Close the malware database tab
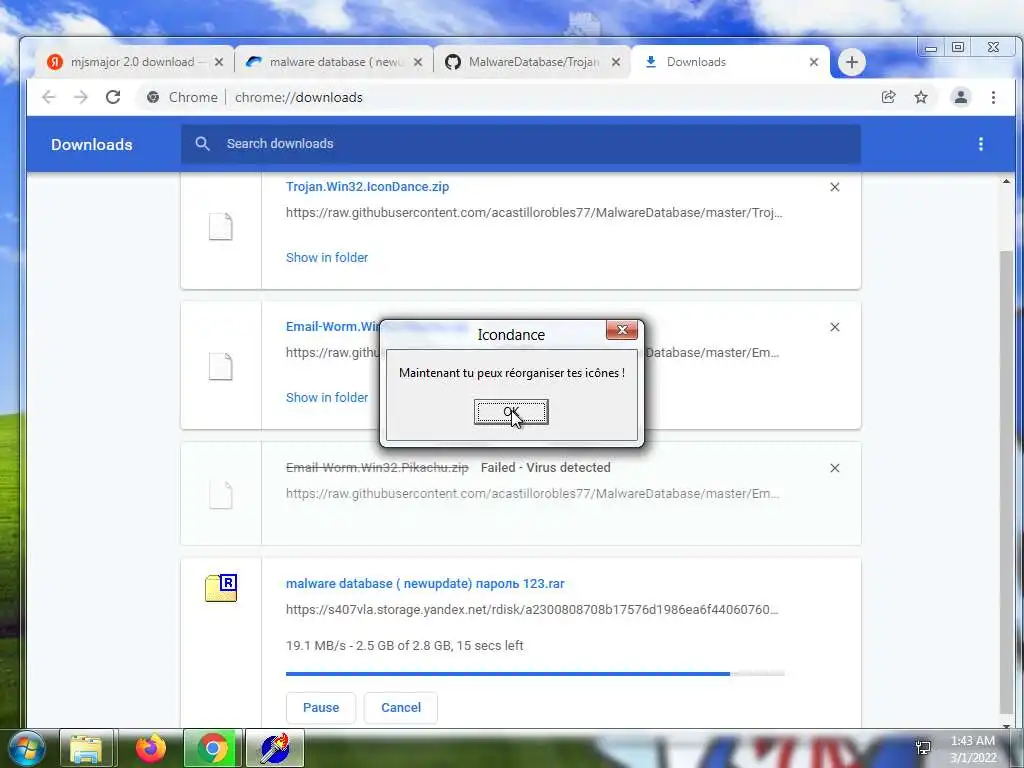 coord(418,62)
